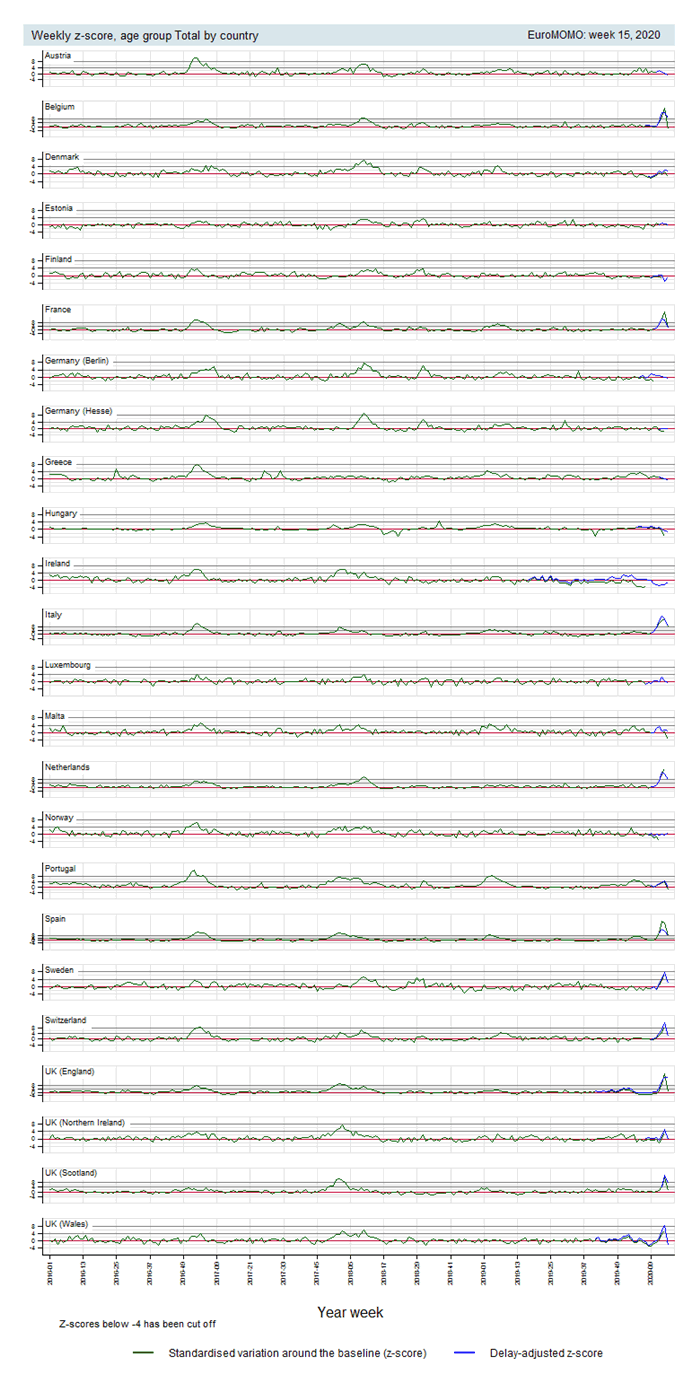Select the Belgium z-score peak at far right
The width and height of the screenshot is (700, 1400).
point(664,109)
